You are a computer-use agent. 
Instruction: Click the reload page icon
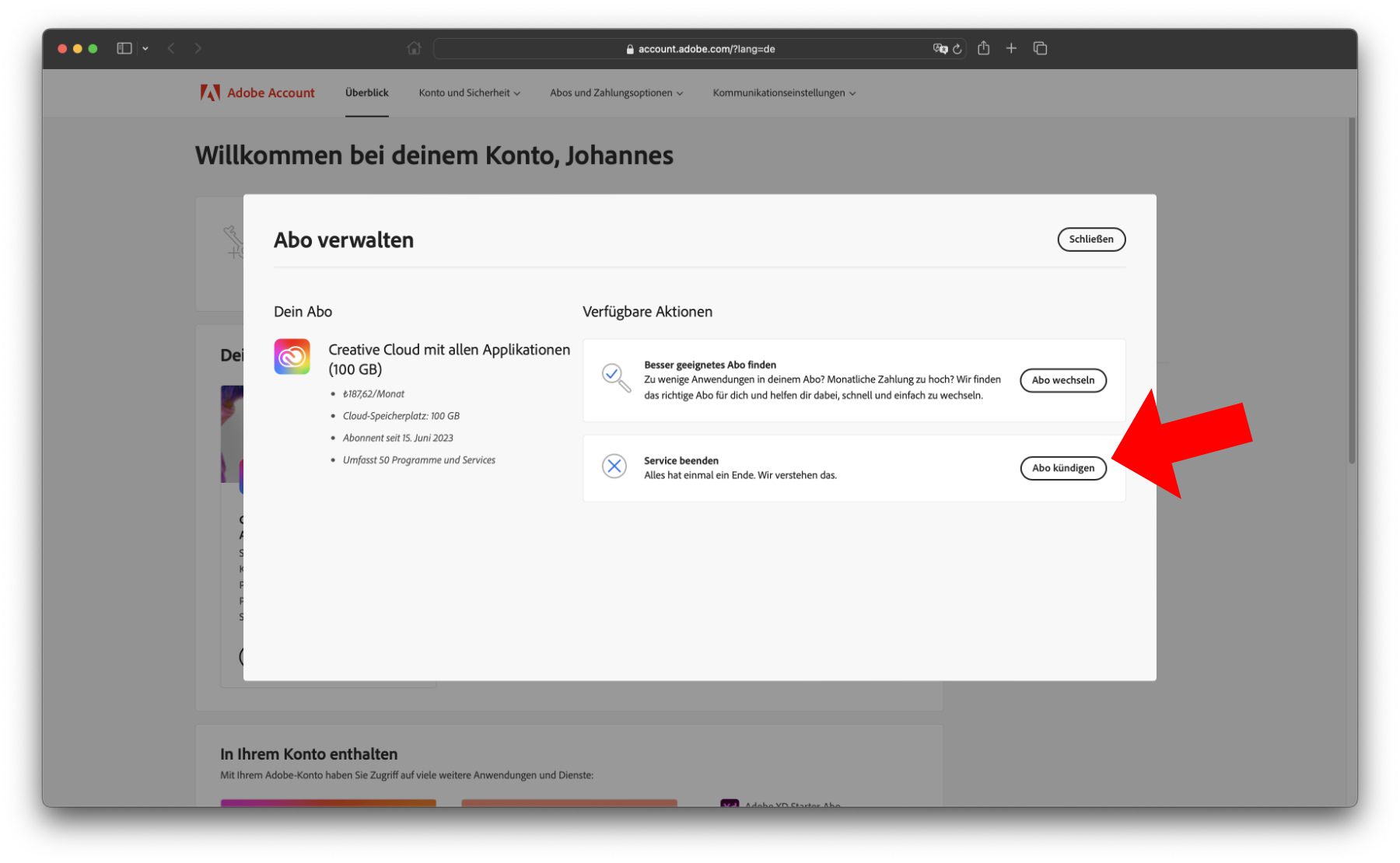(x=957, y=49)
